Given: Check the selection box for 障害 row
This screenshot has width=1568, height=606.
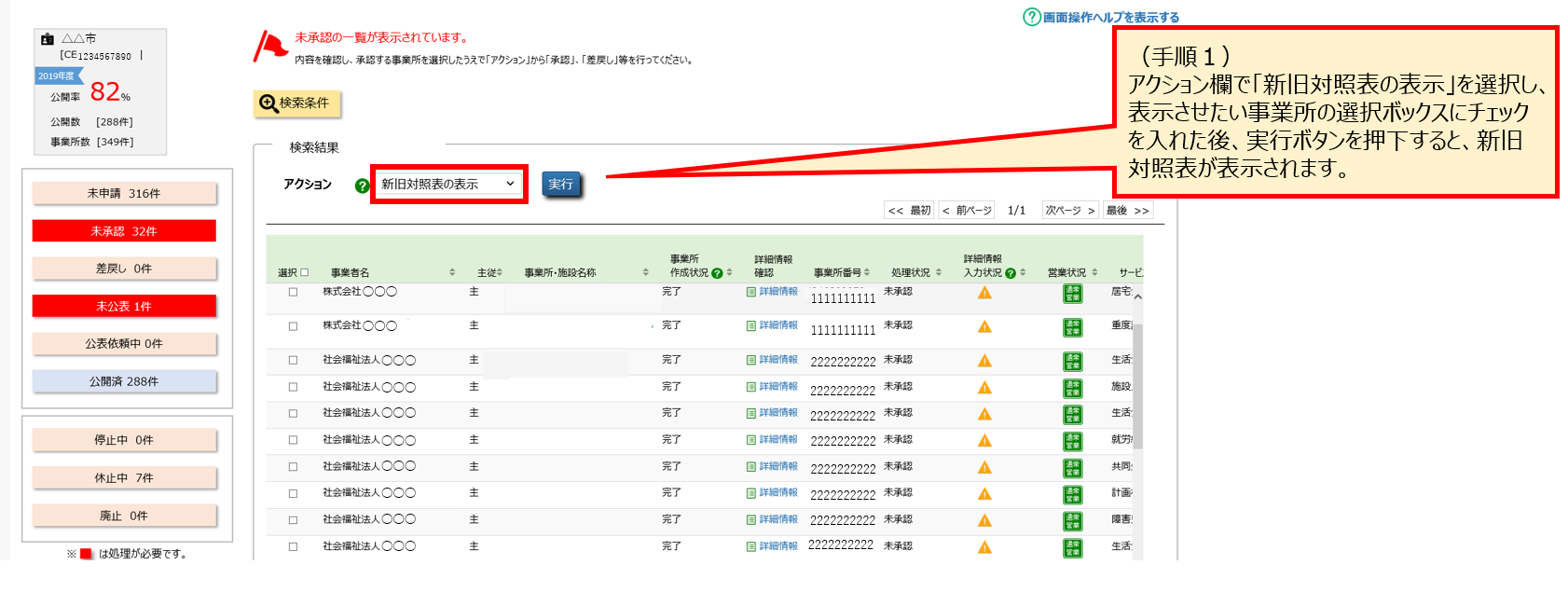Looking at the screenshot, I should [293, 520].
